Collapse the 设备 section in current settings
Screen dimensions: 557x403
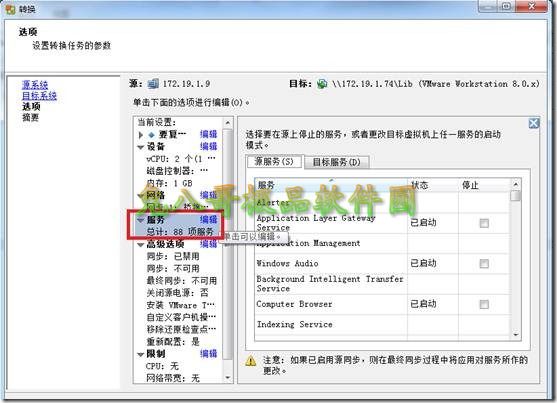point(141,147)
